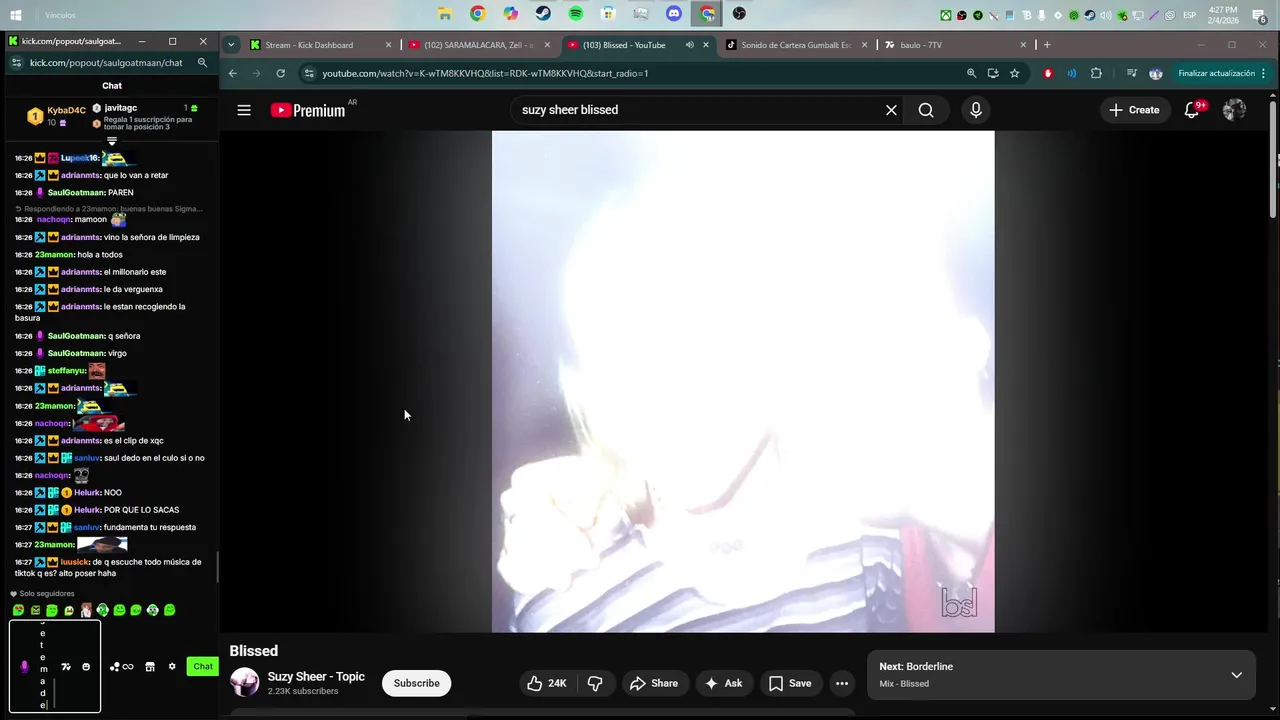The height and width of the screenshot is (720, 1280).
Task: Switch to baulo - 7TV tab
Action: pos(955,45)
